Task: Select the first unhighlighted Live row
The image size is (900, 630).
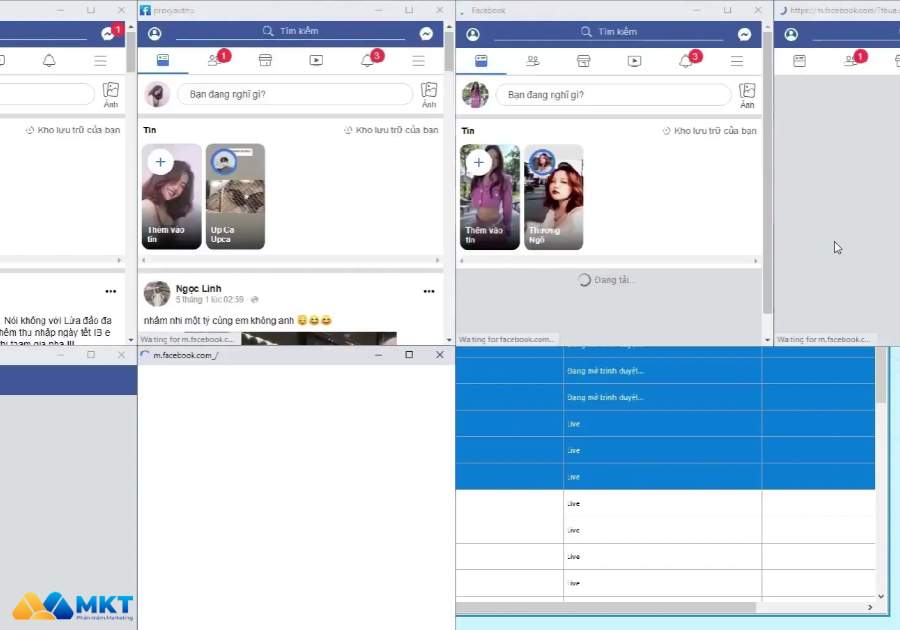Action: pos(665,503)
